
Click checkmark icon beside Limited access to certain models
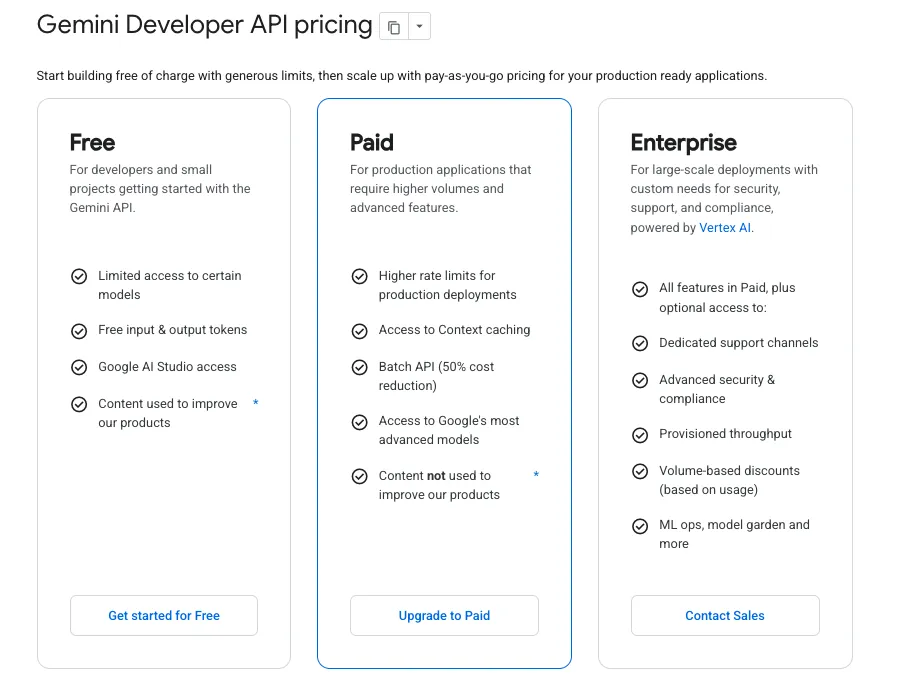point(79,276)
